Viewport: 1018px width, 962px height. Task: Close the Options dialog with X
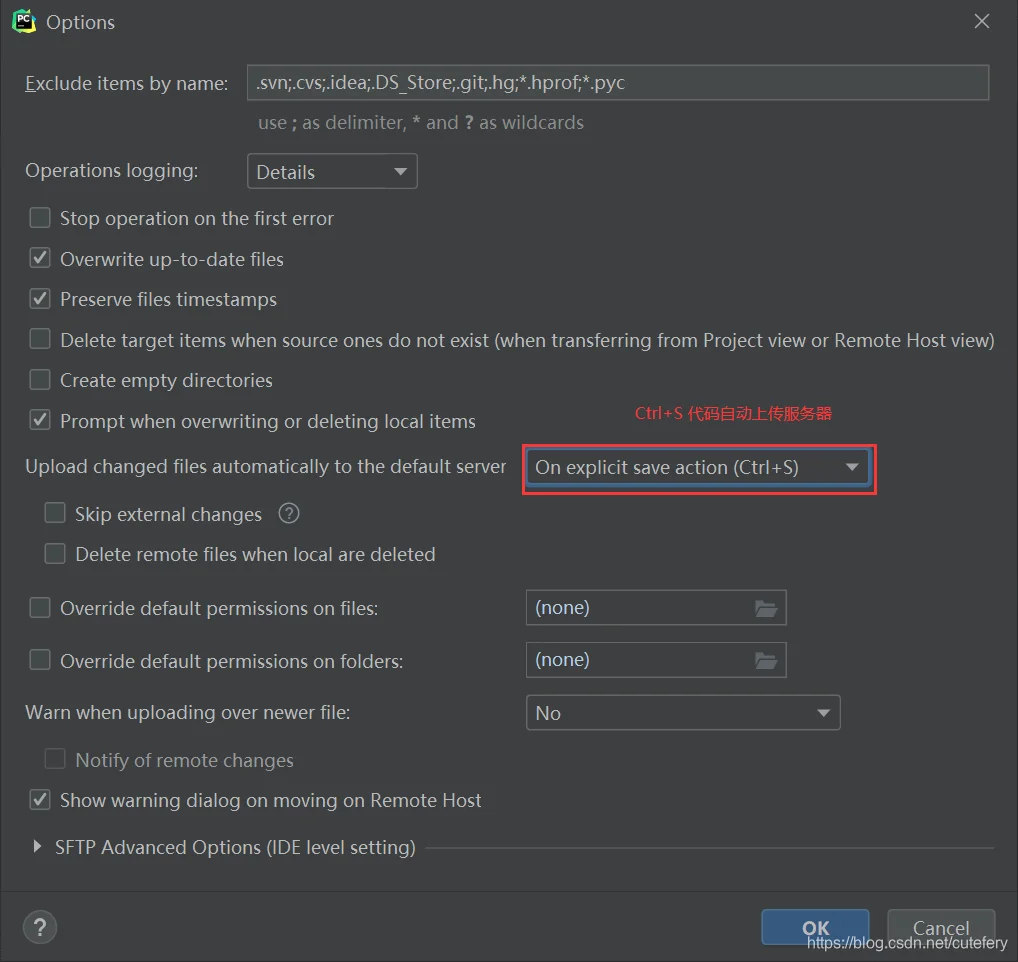(982, 21)
